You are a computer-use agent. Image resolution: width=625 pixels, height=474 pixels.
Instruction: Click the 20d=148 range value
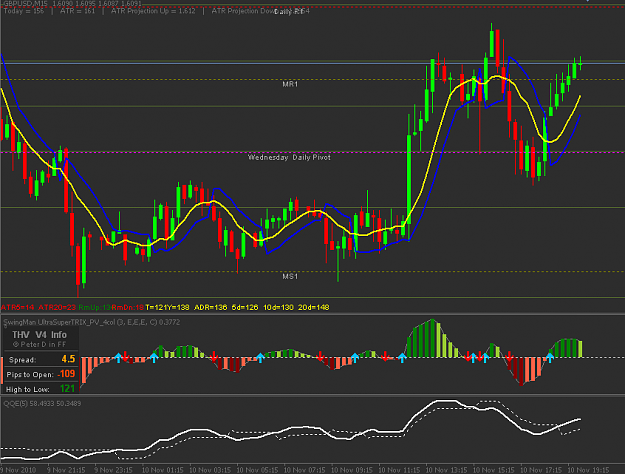click(314, 307)
